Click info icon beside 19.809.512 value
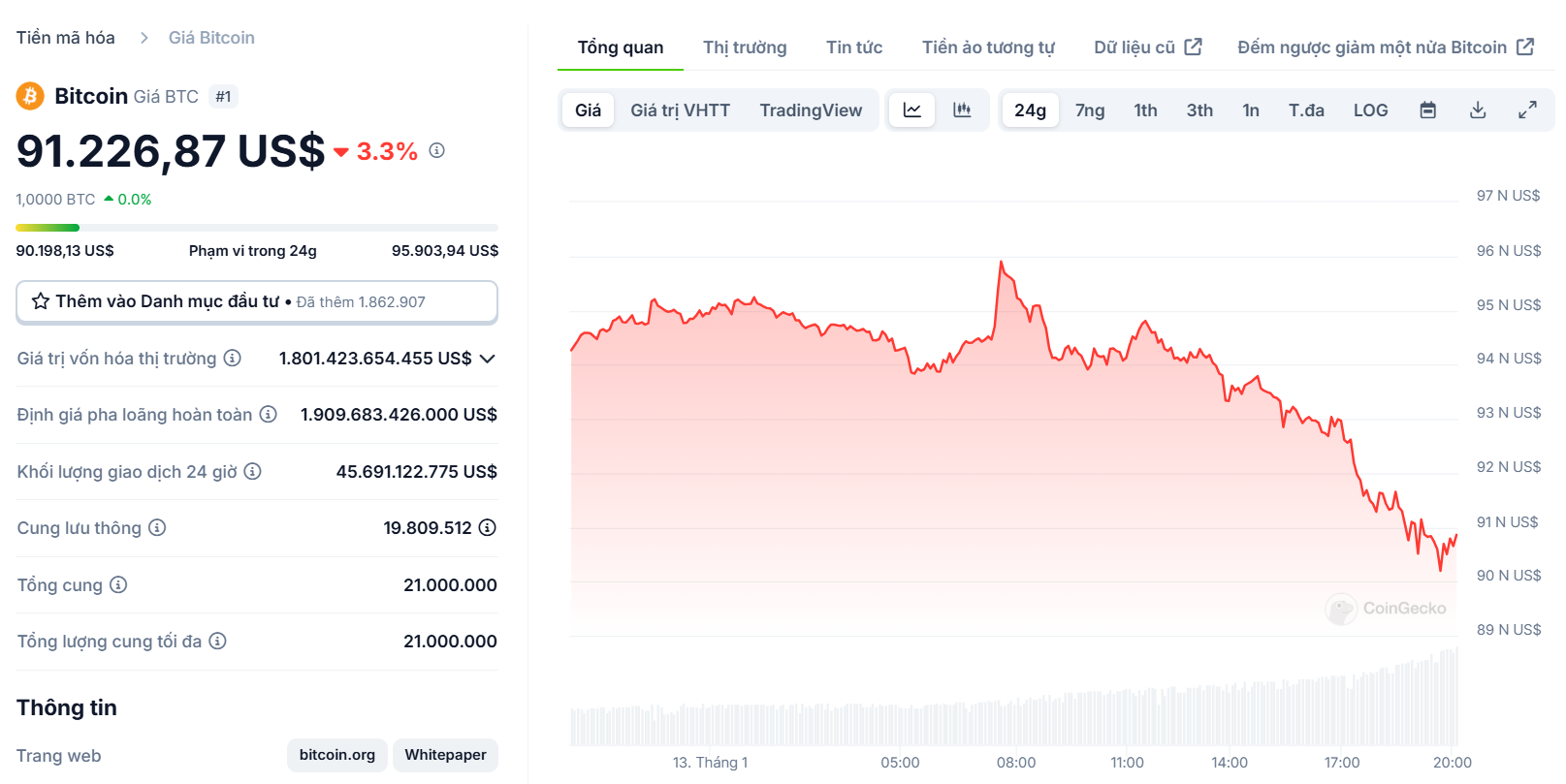Viewport: 1566px width, 784px height. [x=488, y=527]
